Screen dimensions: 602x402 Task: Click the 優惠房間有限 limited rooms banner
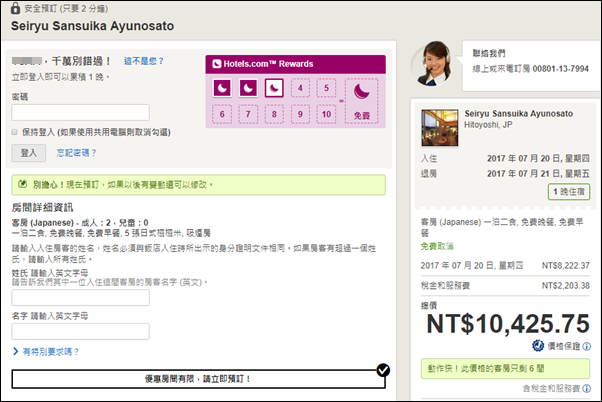tap(198, 379)
